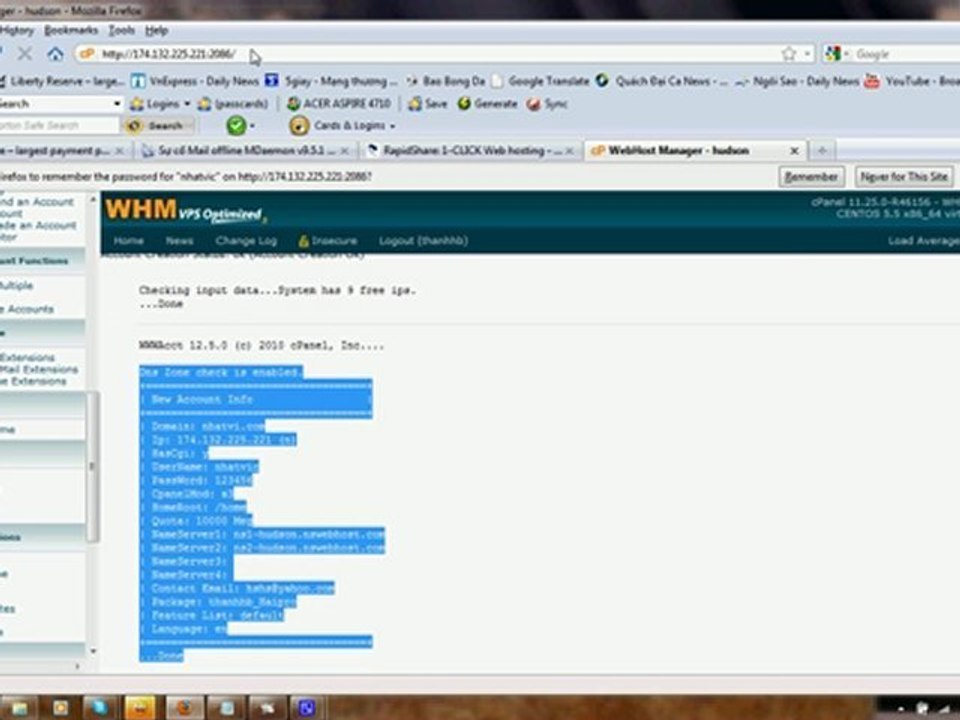Close the WebHost Manager tab

pyautogui.click(x=794, y=151)
